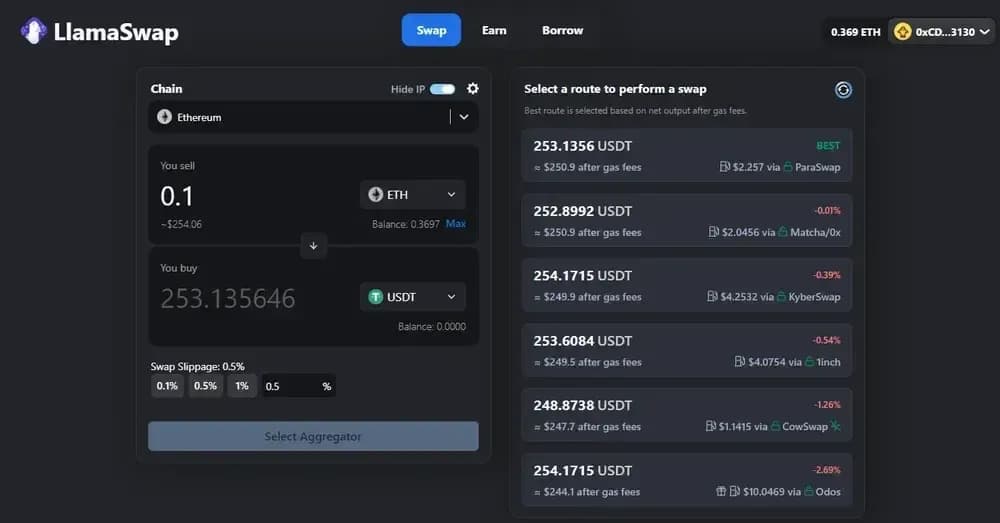Expand the Chain dropdown chevron
This screenshot has width=1000, height=523.
tap(463, 117)
